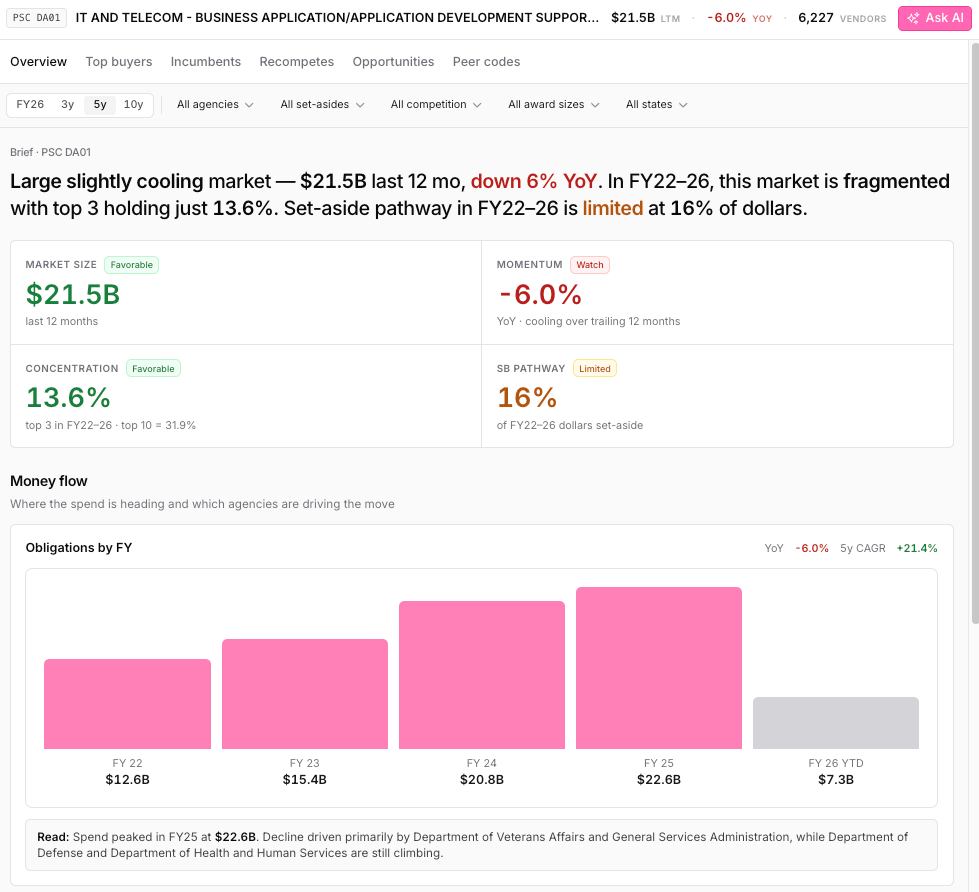Select the 5y time range
979x892 pixels.
[x=100, y=104]
